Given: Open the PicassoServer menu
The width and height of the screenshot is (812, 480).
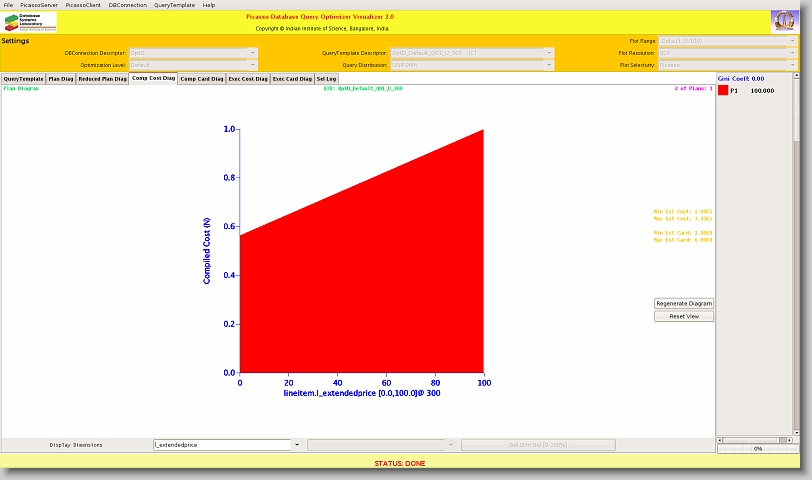Looking at the screenshot, I should click(x=39, y=5).
